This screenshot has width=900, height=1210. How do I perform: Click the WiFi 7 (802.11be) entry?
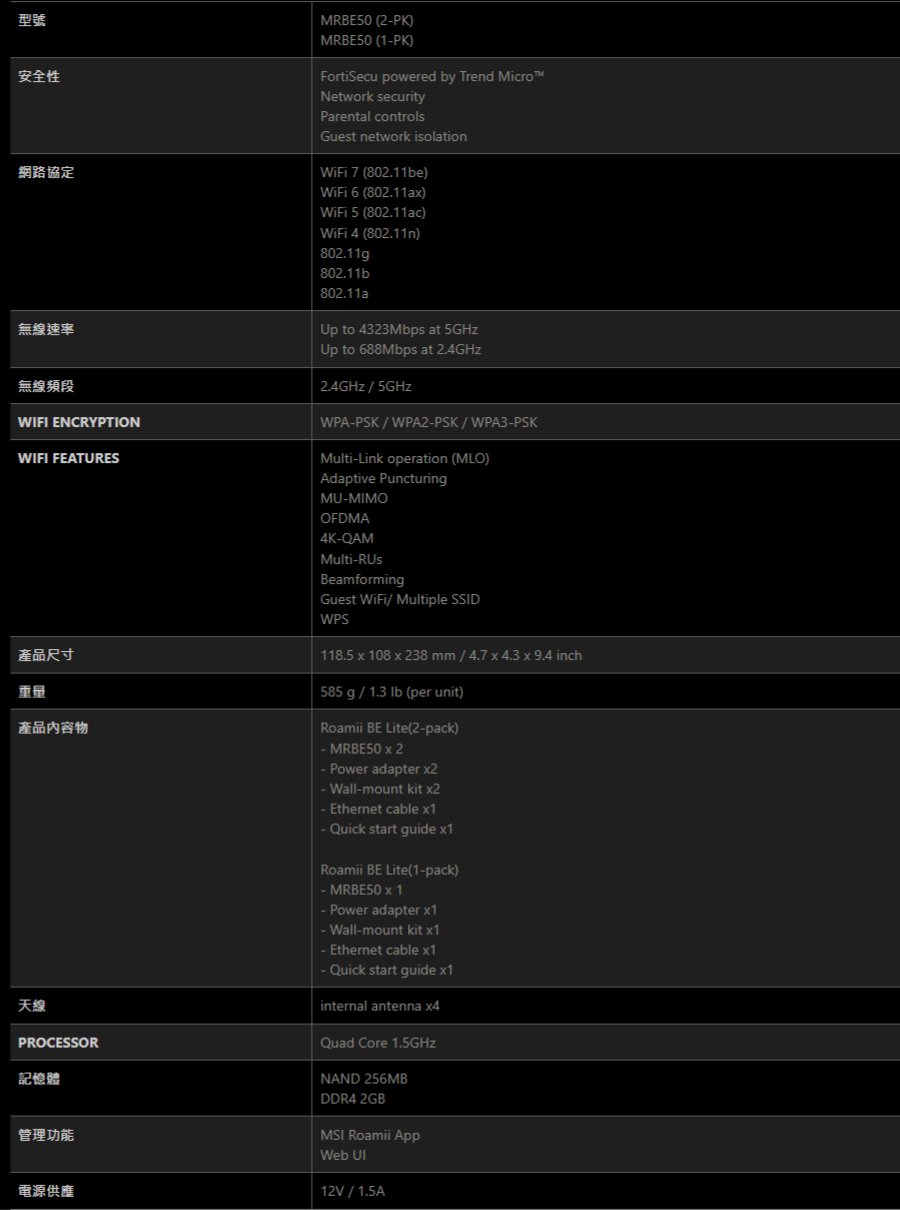tap(374, 172)
